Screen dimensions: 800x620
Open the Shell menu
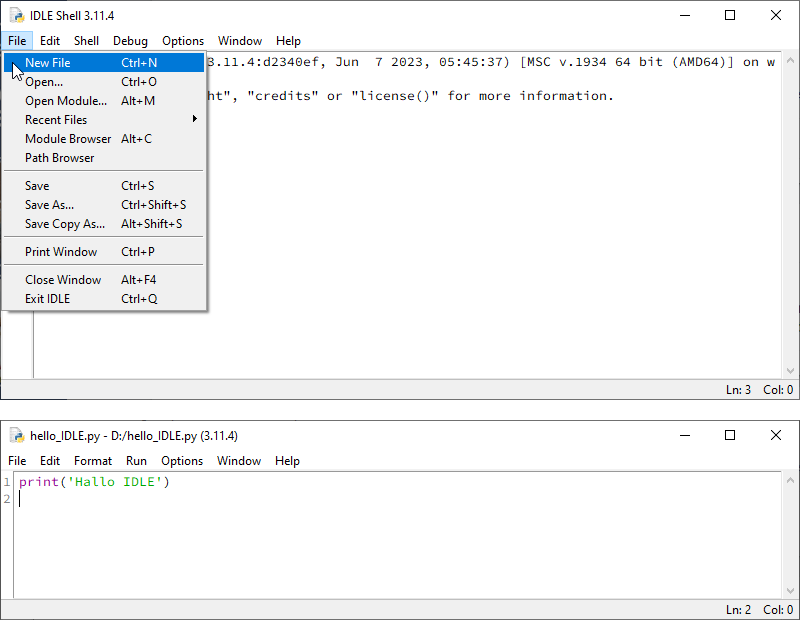(86, 41)
